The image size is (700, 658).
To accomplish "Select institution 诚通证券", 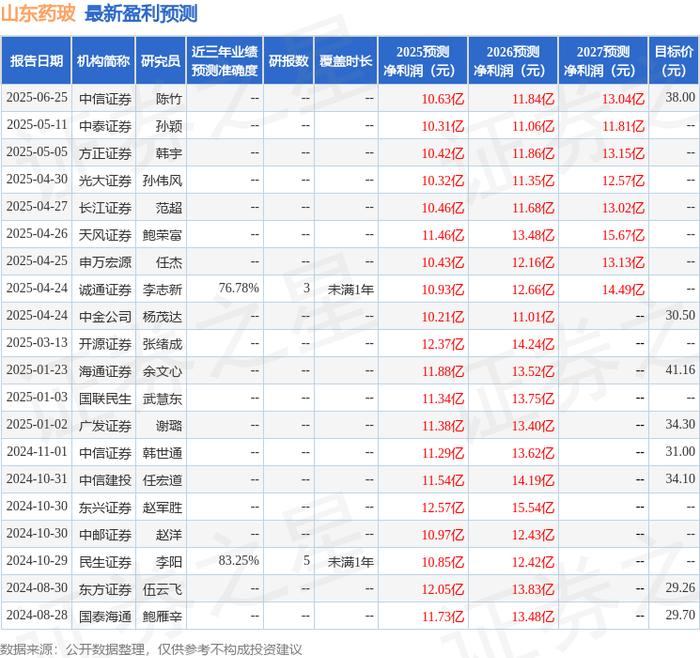I will [105, 289].
